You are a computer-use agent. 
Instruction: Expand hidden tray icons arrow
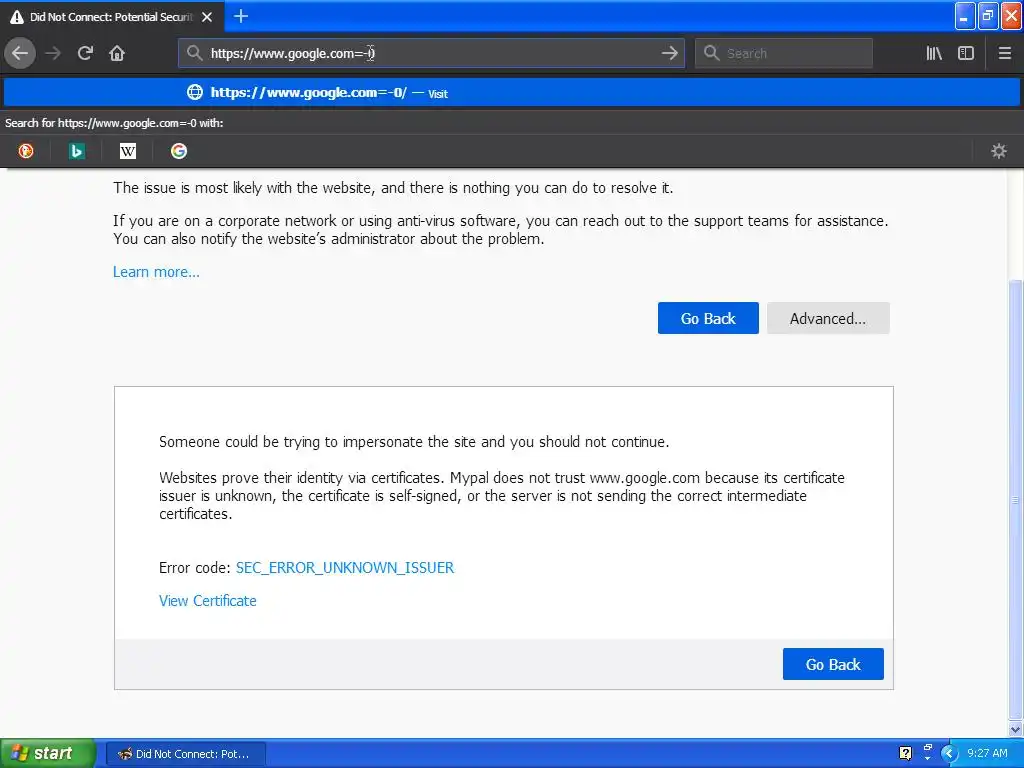(948, 754)
